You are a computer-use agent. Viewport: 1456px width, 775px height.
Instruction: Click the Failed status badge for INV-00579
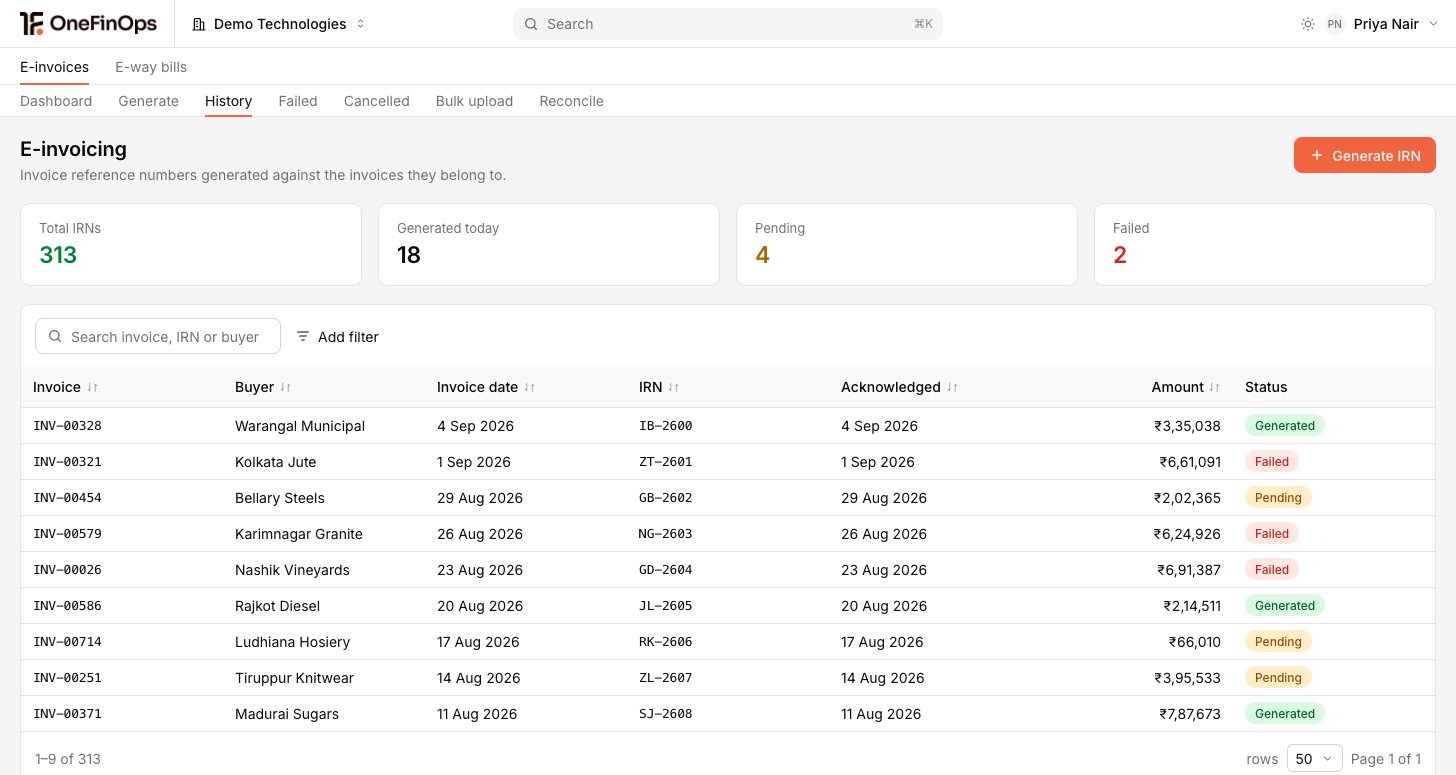point(1272,534)
